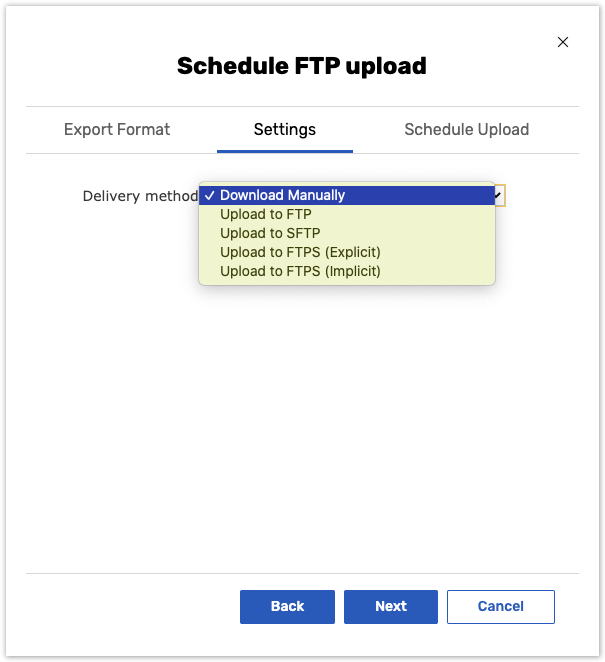Click the Schedule FTP upload heading

click(x=302, y=67)
